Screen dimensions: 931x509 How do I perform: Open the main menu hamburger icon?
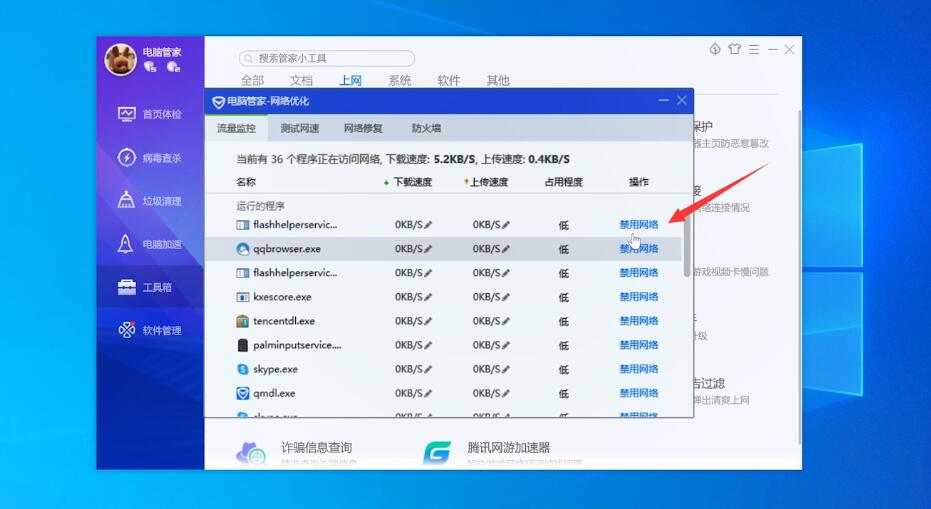pyautogui.click(x=754, y=50)
